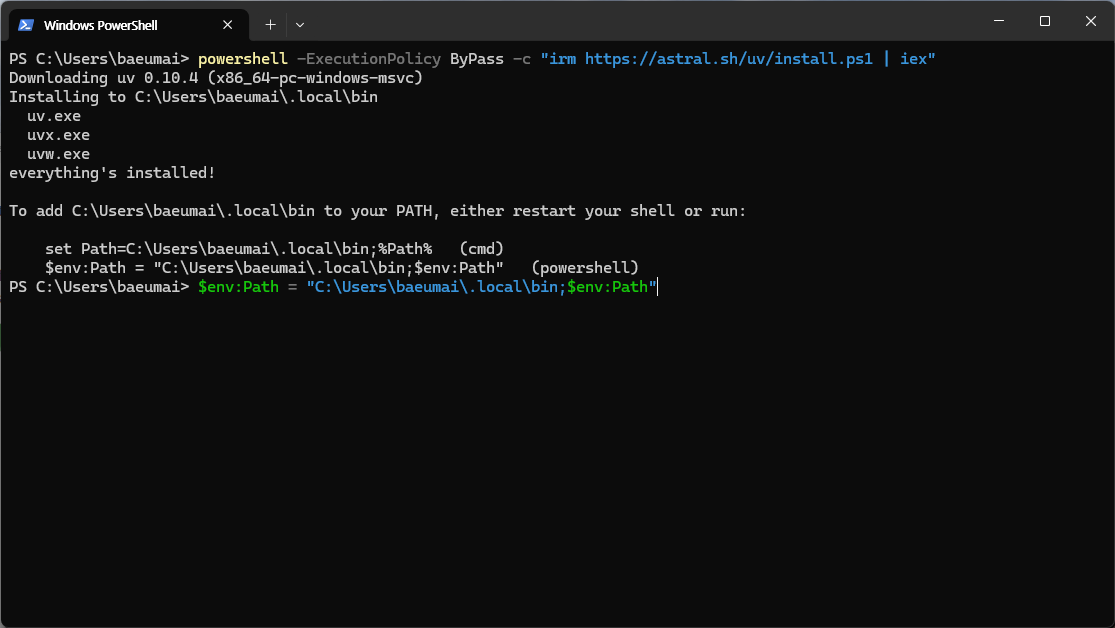Image resolution: width=1115 pixels, height=628 pixels.
Task: Click the 'To add ... to your PATH' line
Action: (378, 211)
